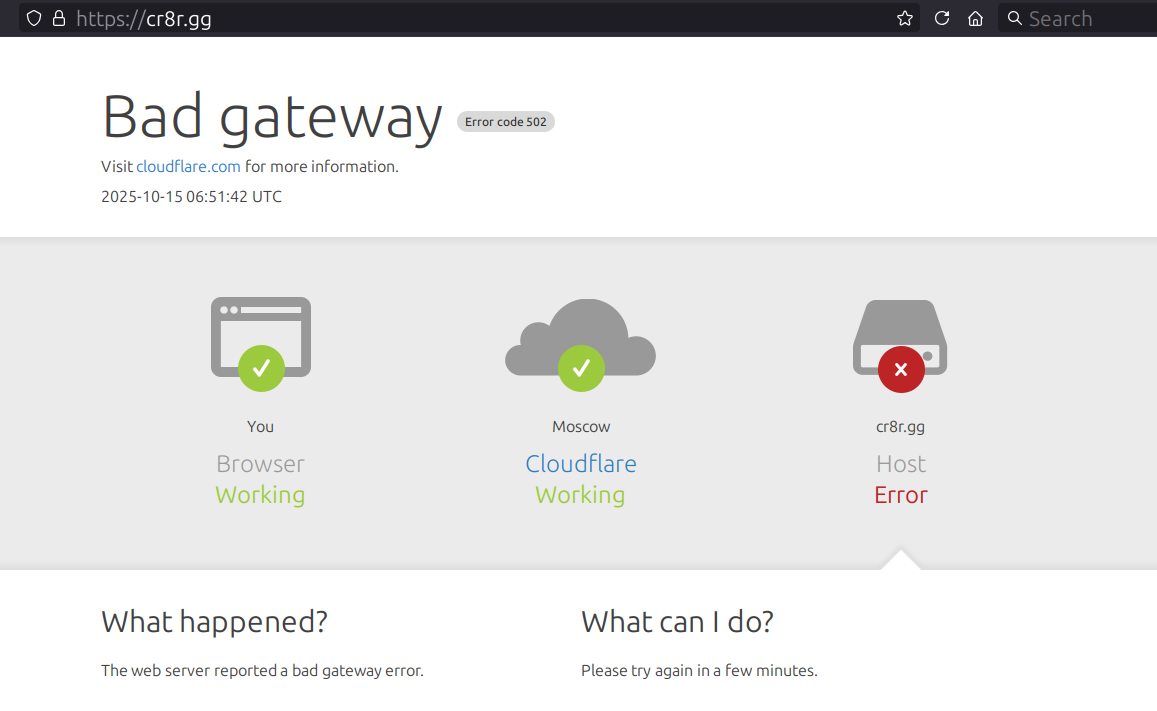This screenshot has width=1157, height=711.
Task: Open the cloudflare.com link for more information
Action: click(x=188, y=167)
